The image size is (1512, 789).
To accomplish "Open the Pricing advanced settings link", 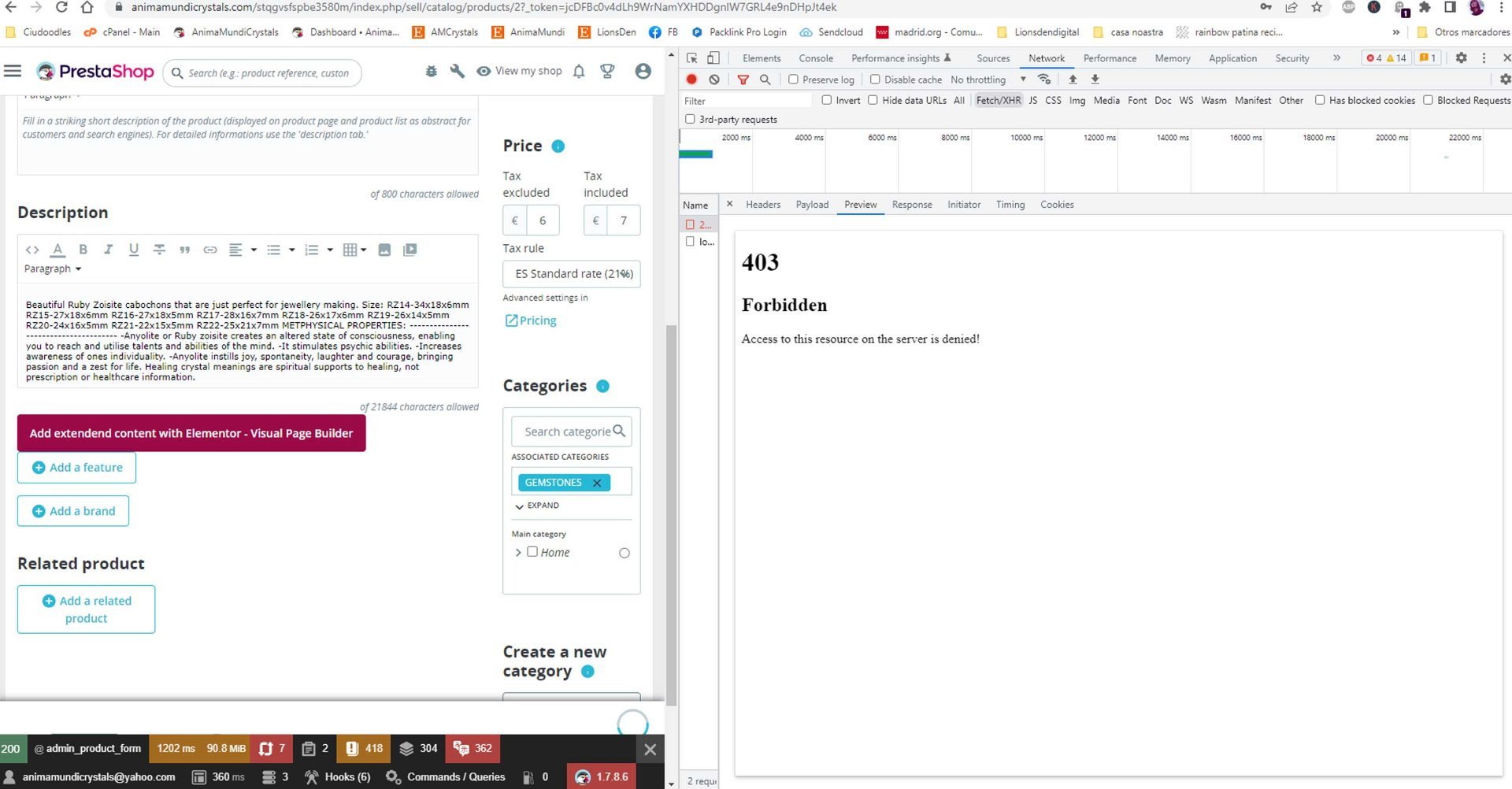I will coord(531,320).
